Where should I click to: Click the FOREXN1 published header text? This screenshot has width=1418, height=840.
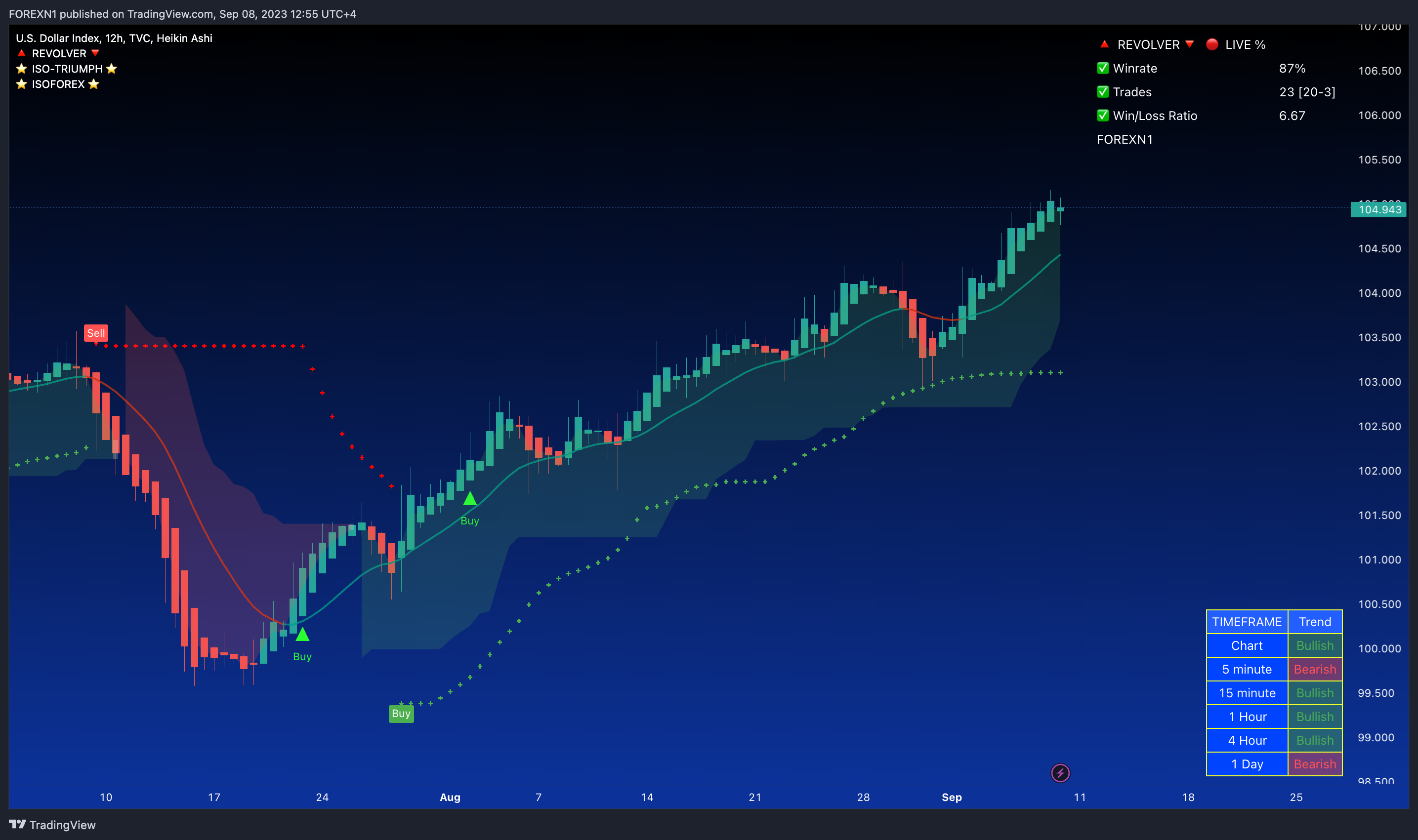182,14
